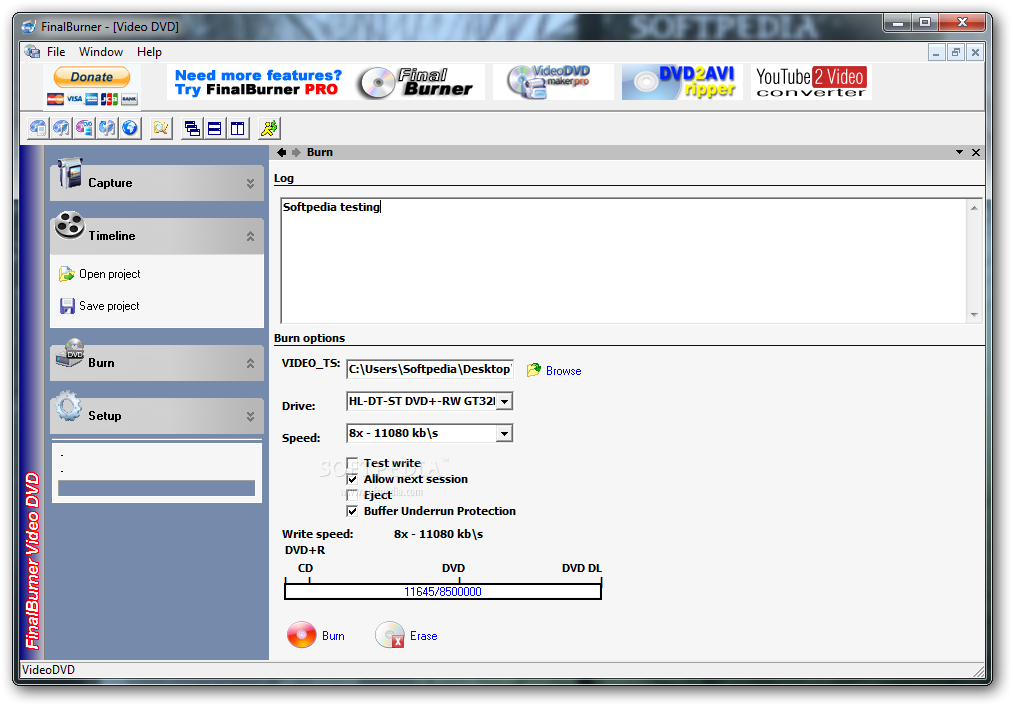Click the Log scrollbar up arrow
Image resolution: width=1013 pixels, height=706 pixels.
[x=974, y=207]
